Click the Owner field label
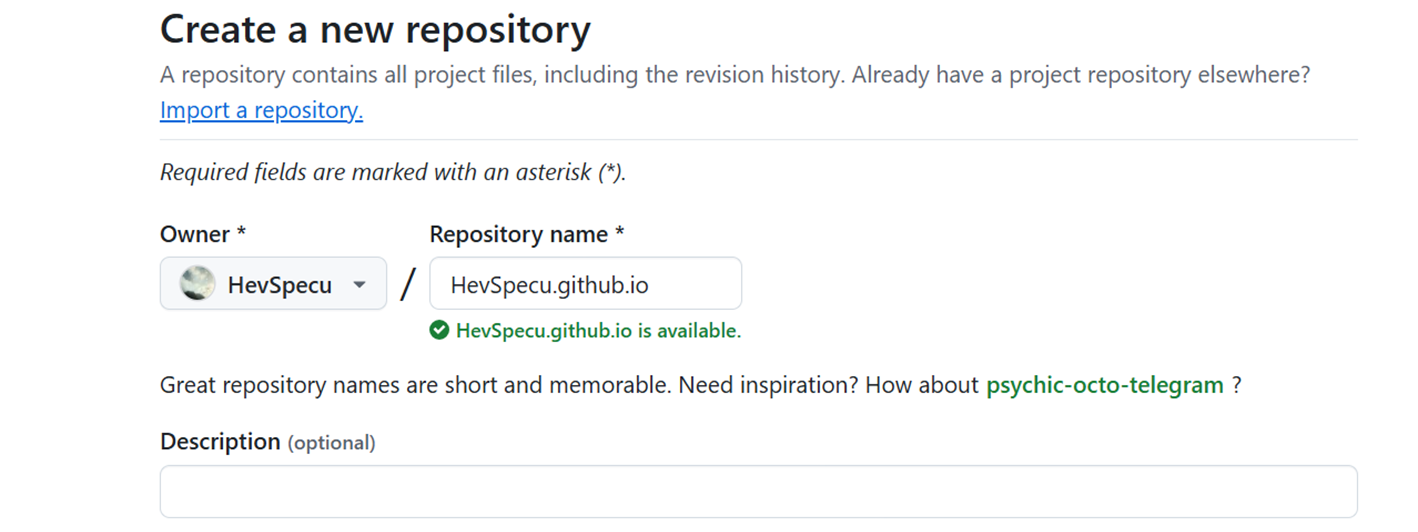This screenshot has height=532, width=1418. 203,234
